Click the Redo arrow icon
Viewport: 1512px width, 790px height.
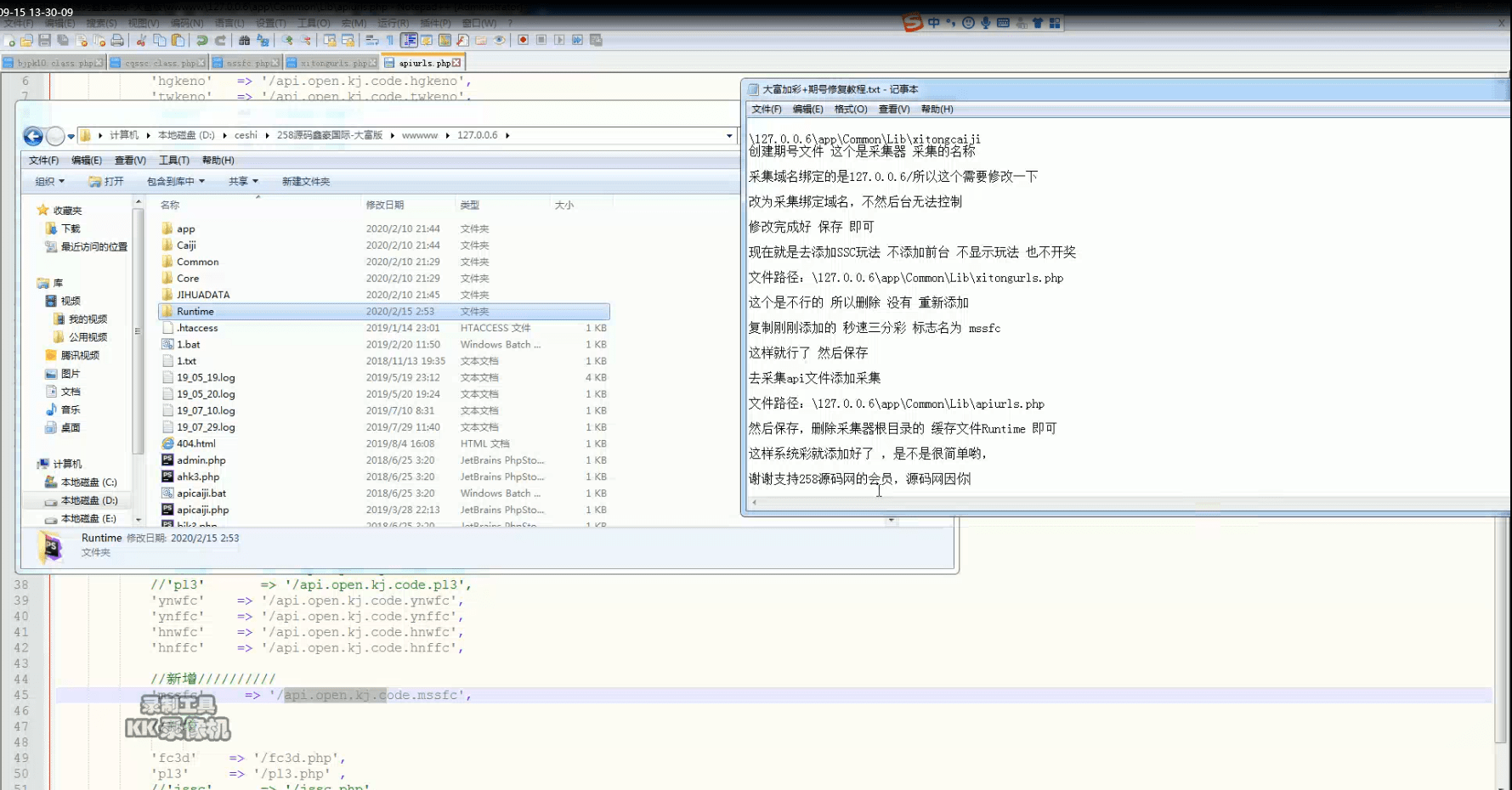(220, 40)
